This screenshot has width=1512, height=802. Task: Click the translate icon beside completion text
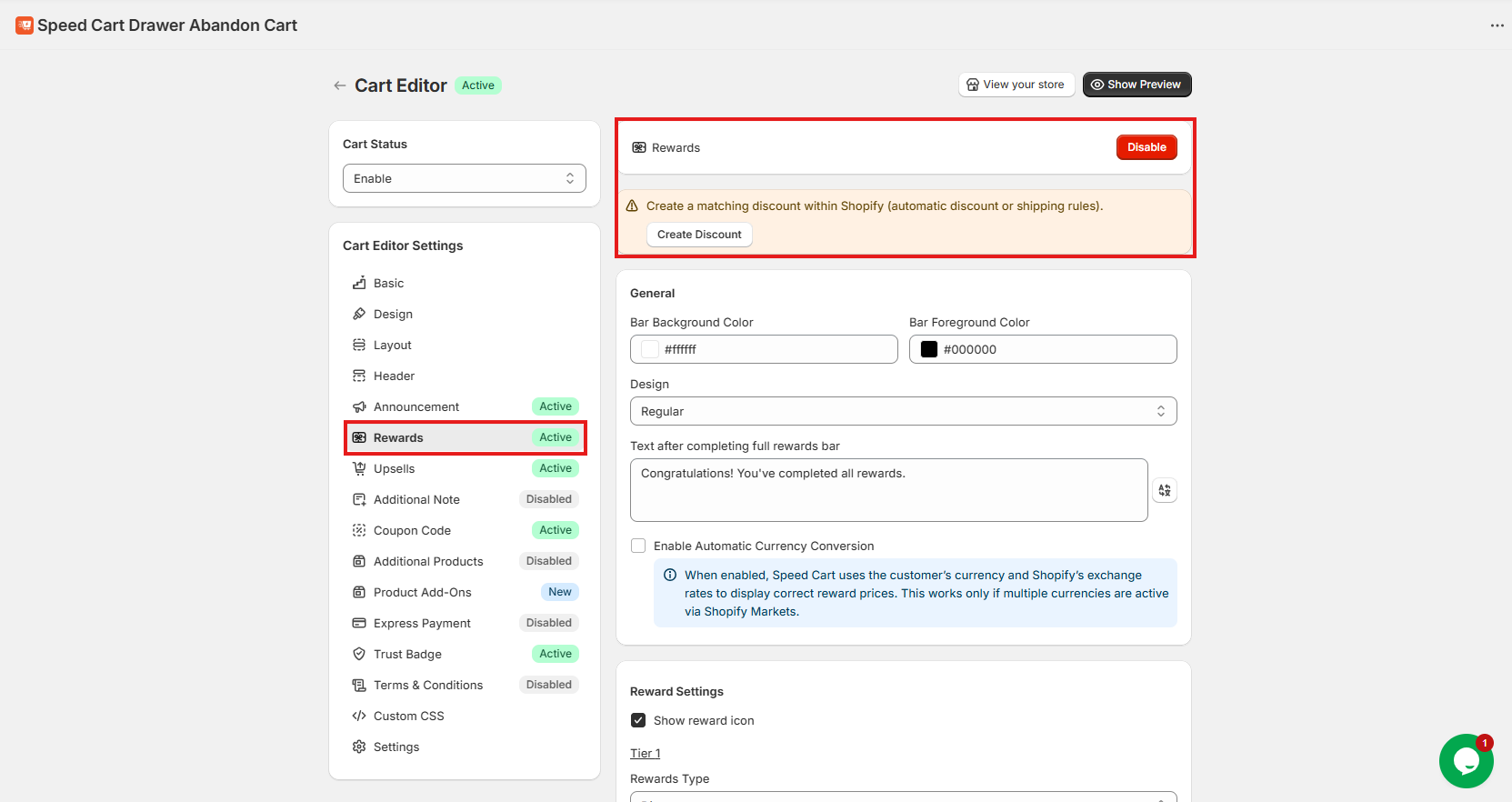tap(1164, 490)
